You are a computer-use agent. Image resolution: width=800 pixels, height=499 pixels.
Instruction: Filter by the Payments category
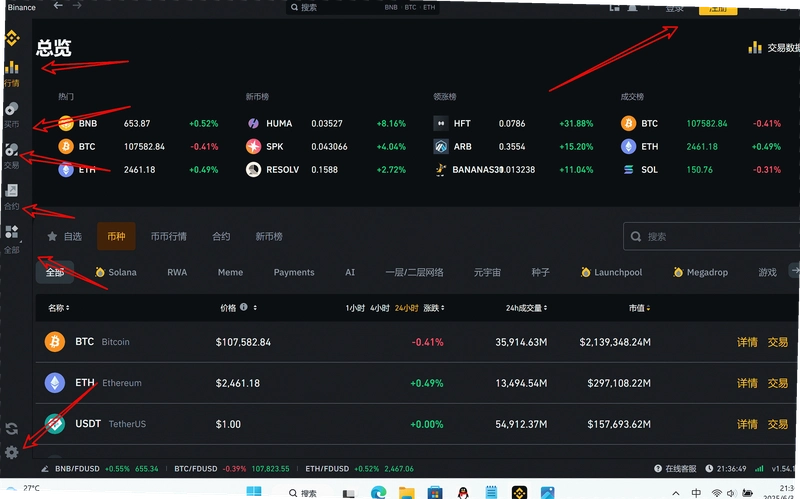tap(294, 272)
